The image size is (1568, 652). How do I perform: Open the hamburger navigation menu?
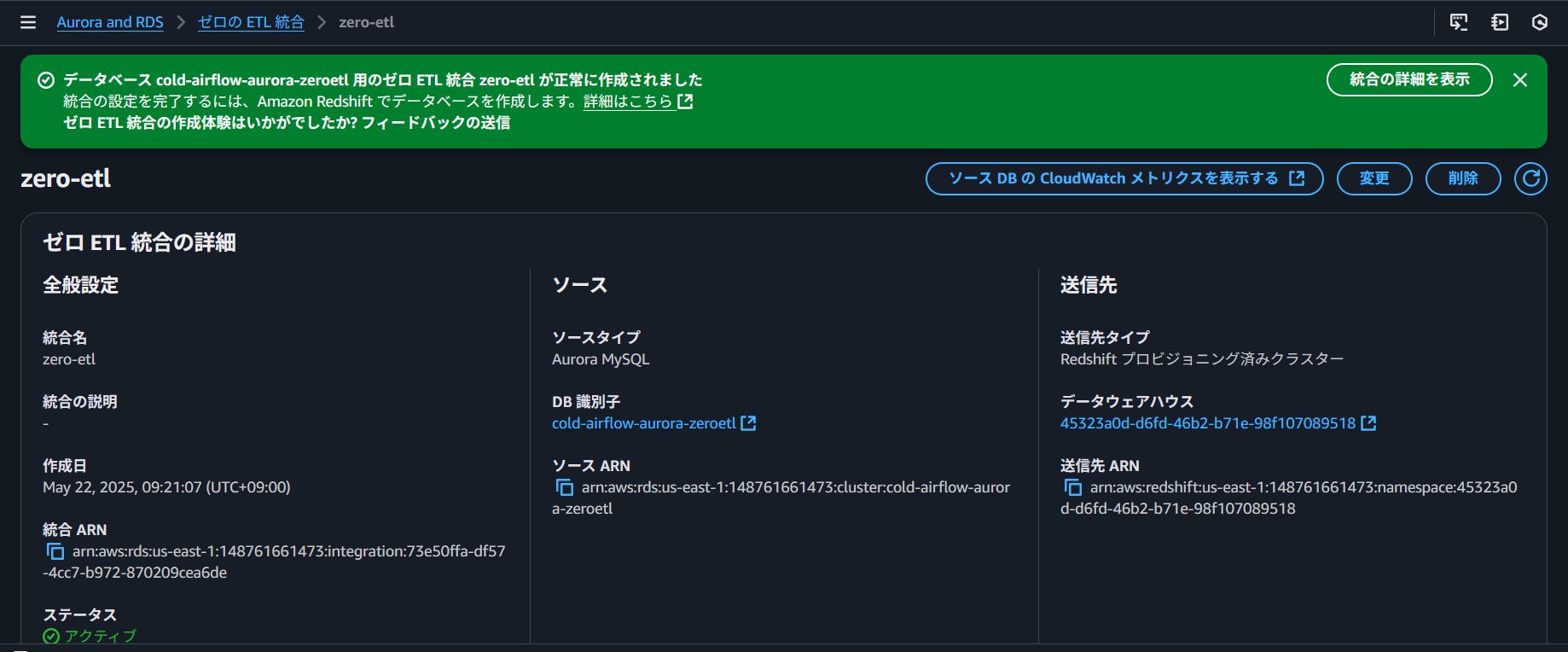click(x=28, y=22)
